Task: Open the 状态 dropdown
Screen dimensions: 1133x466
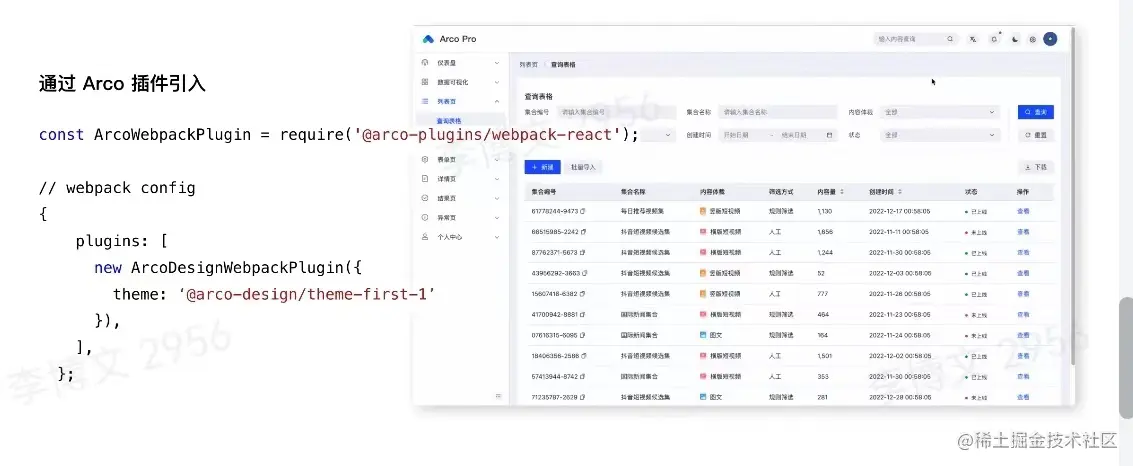Action: point(940,135)
